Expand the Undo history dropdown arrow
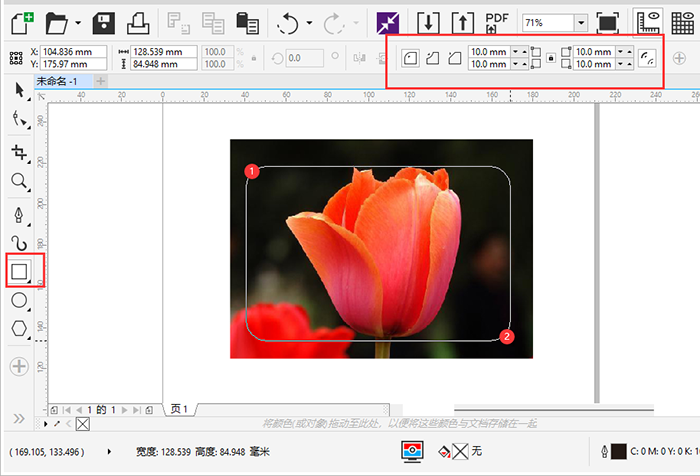Screen dimensions: 700x476 (x=309, y=23)
